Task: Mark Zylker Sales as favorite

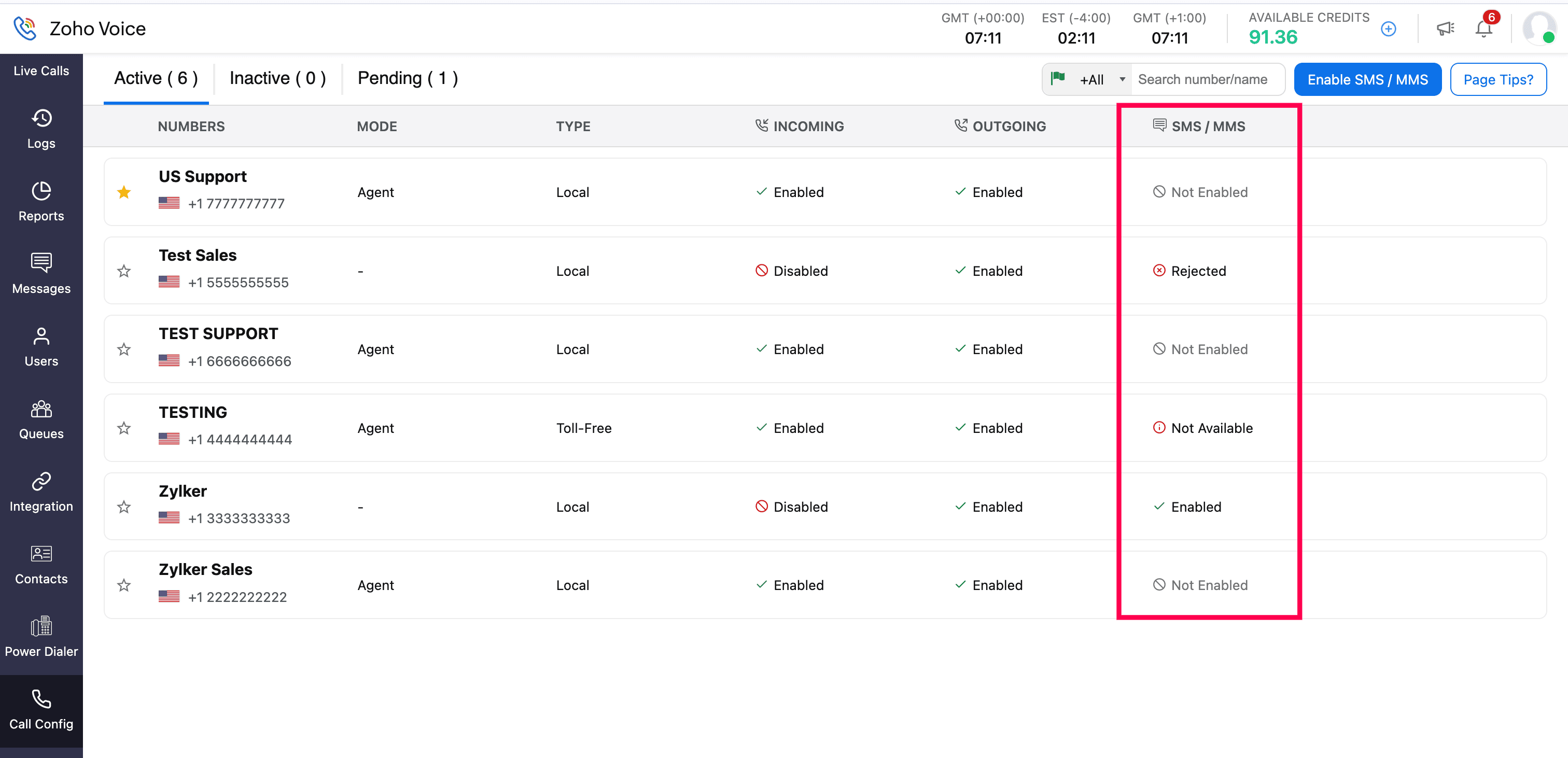Action: pyautogui.click(x=124, y=585)
